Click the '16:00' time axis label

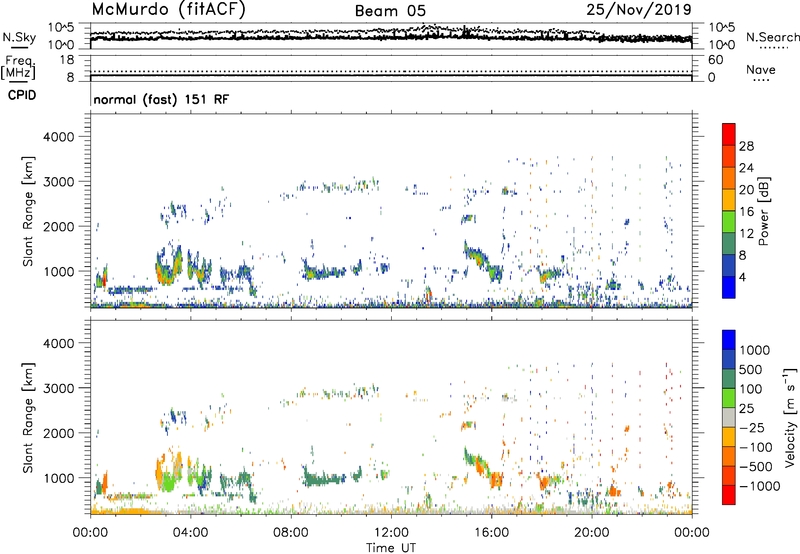[491, 533]
